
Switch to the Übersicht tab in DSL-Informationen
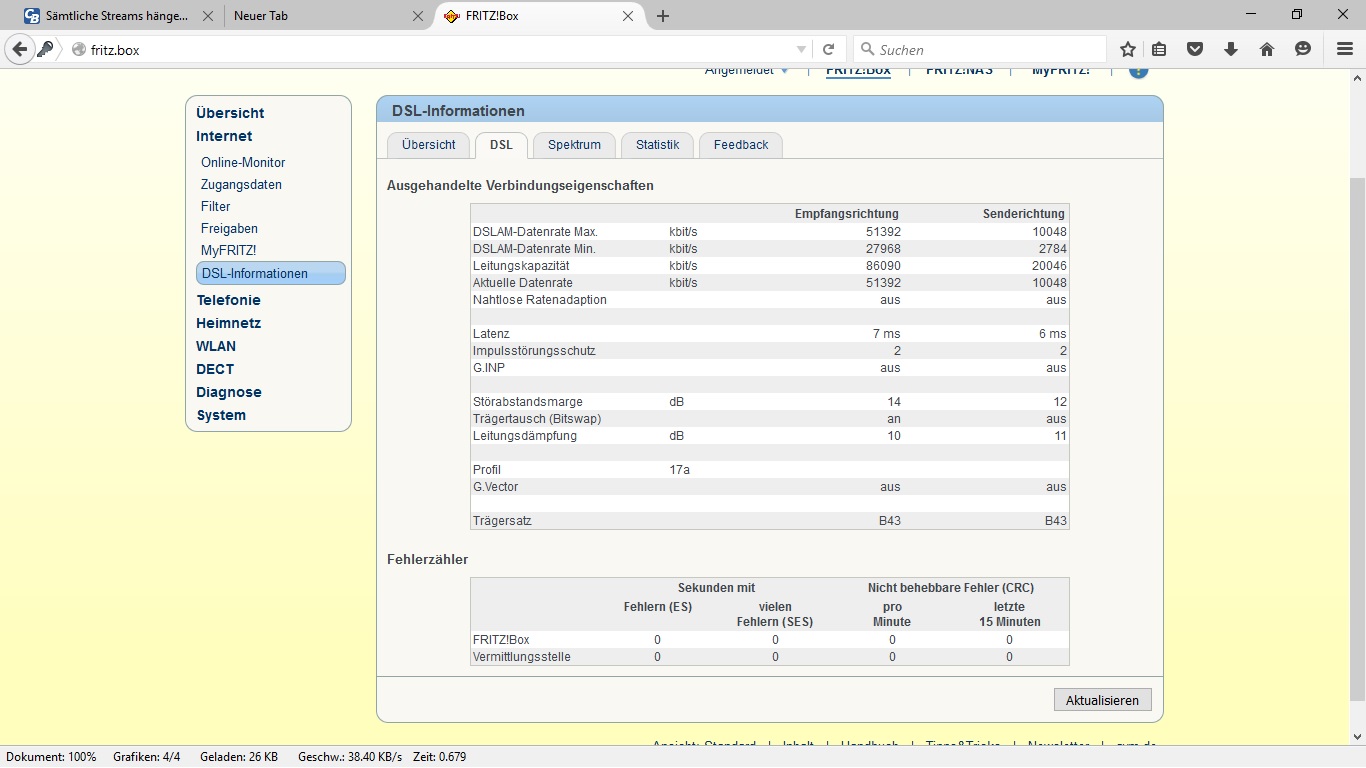[428, 145]
